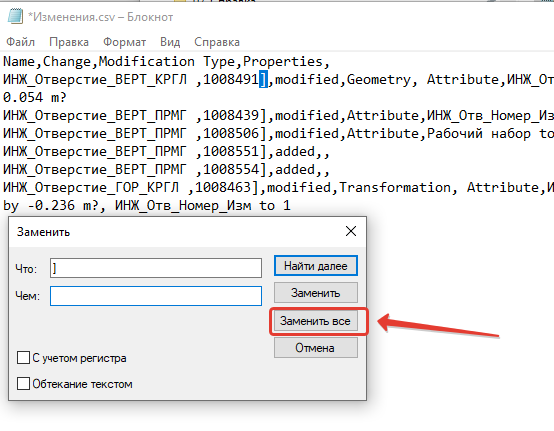
Task: Click the Заменить все button
Action: pyautogui.click(x=316, y=321)
